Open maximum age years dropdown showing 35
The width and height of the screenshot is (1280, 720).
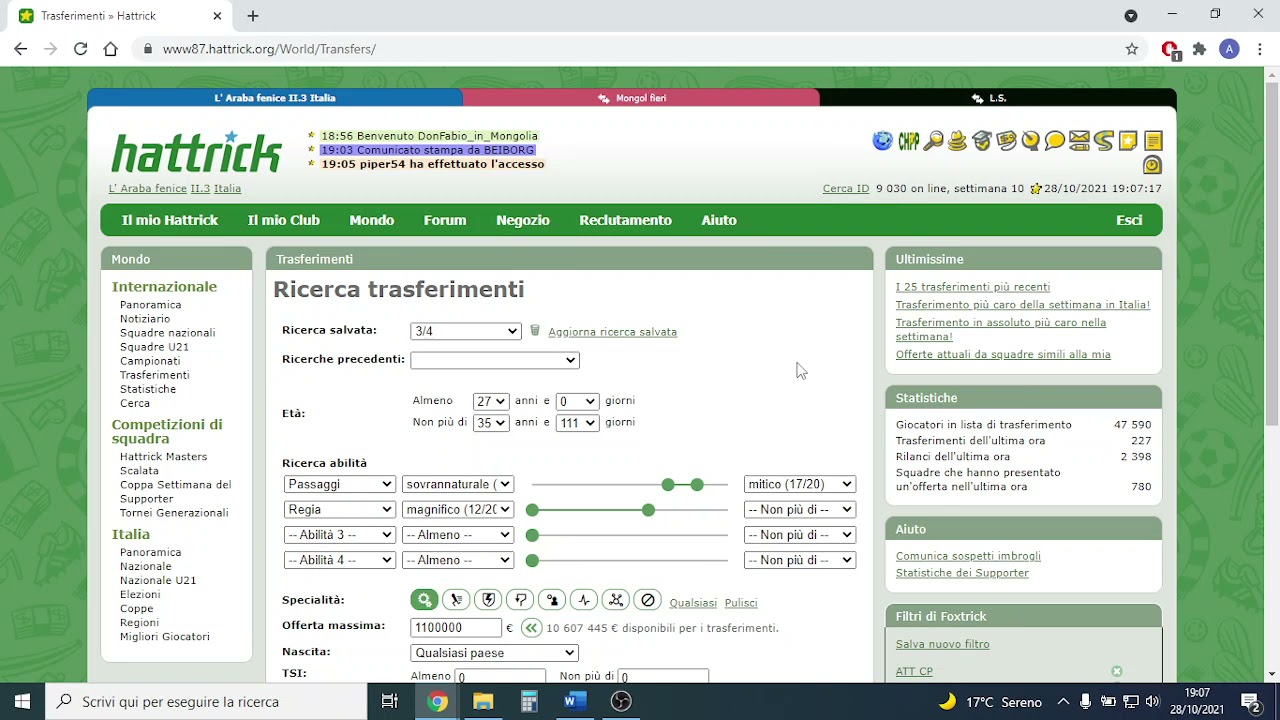point(491,423)
